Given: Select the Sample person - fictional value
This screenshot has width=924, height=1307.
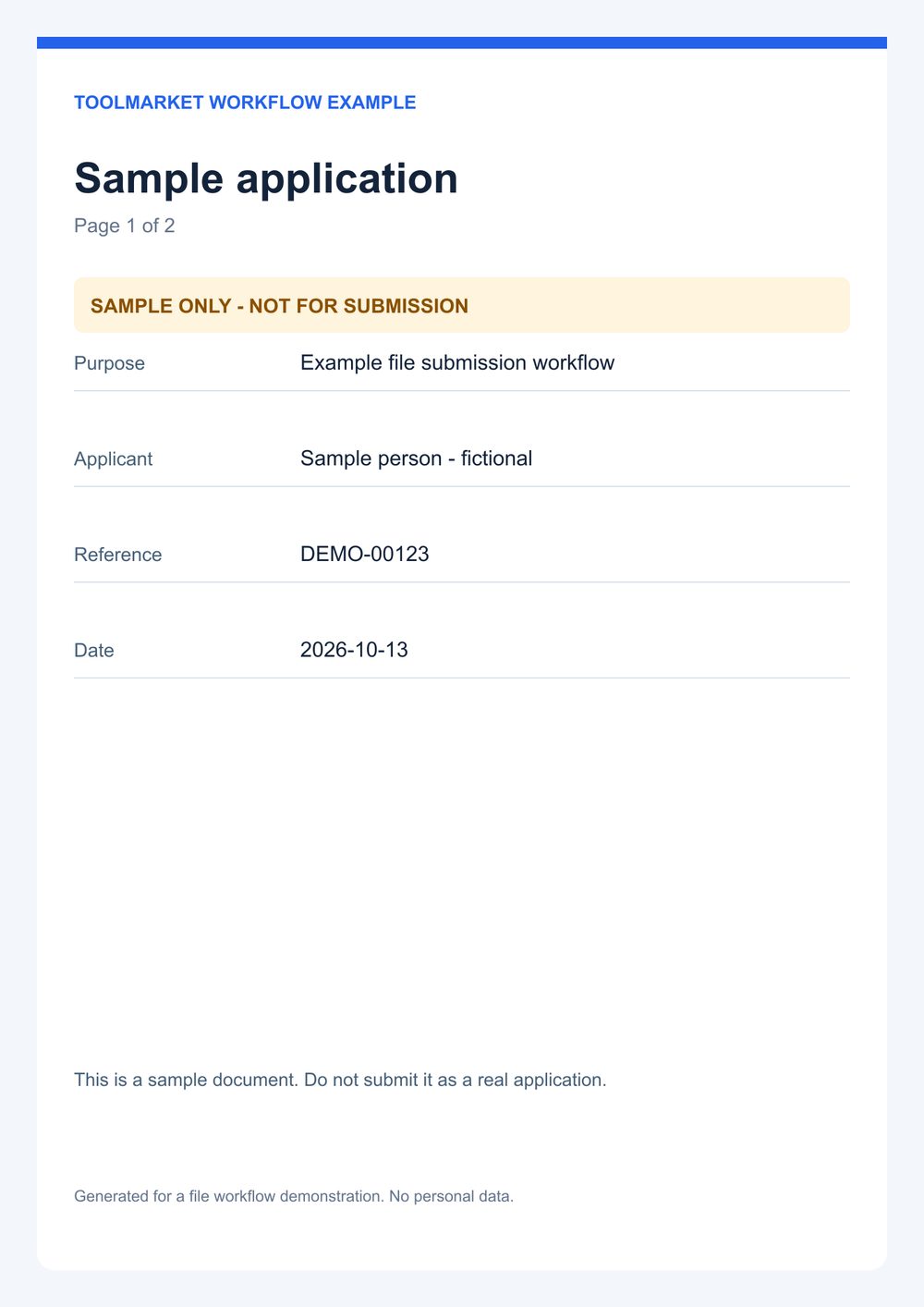Looking at the screenshot, I should (x=416, y=458).
